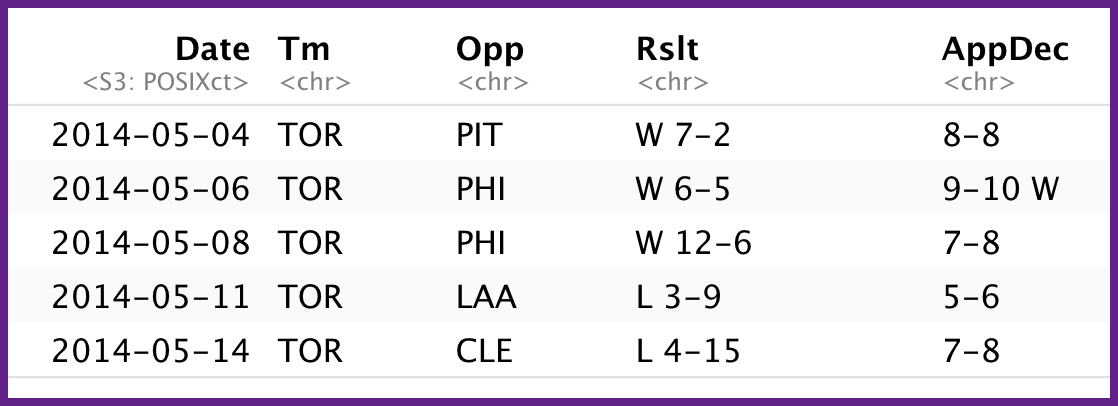Click the Opp column header
1118x406 pixels.
coord(490,49)
